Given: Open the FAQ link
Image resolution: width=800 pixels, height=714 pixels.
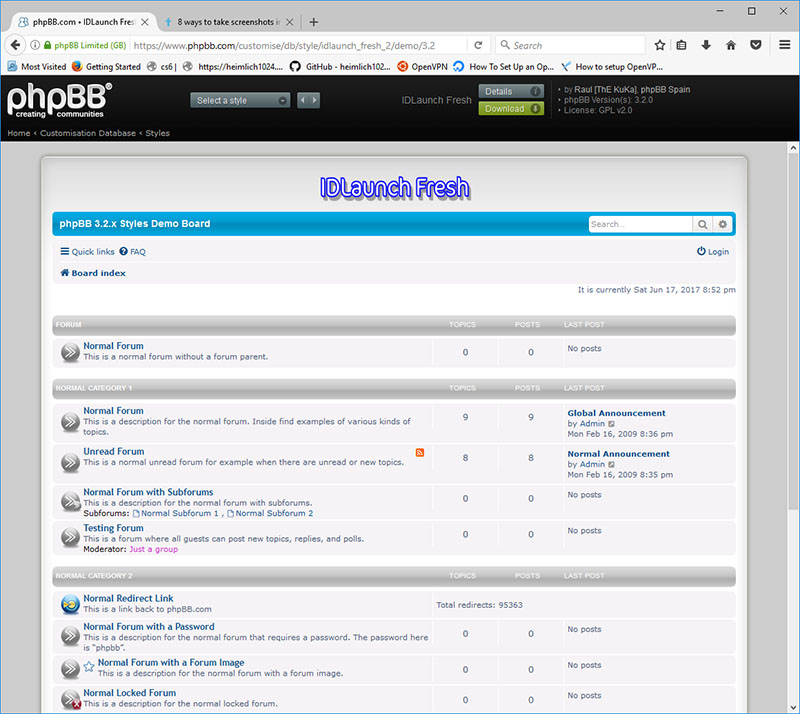Looking at the screenshot, I should coord(133,252).
